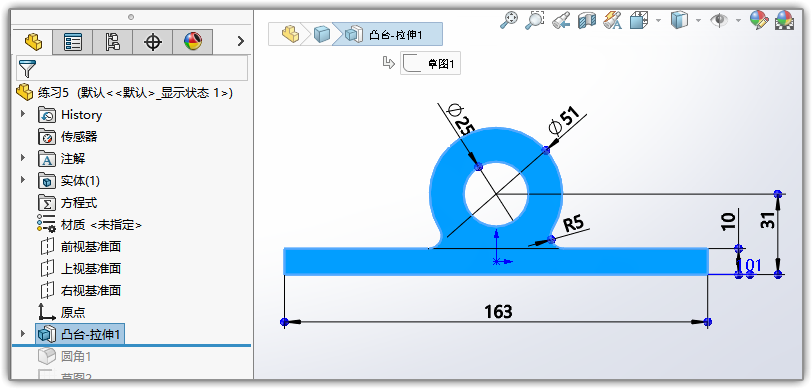Expand the 凸台-拉伸1 feature
The height and width of the screenshot is (389, 812).
click(22, 334)
